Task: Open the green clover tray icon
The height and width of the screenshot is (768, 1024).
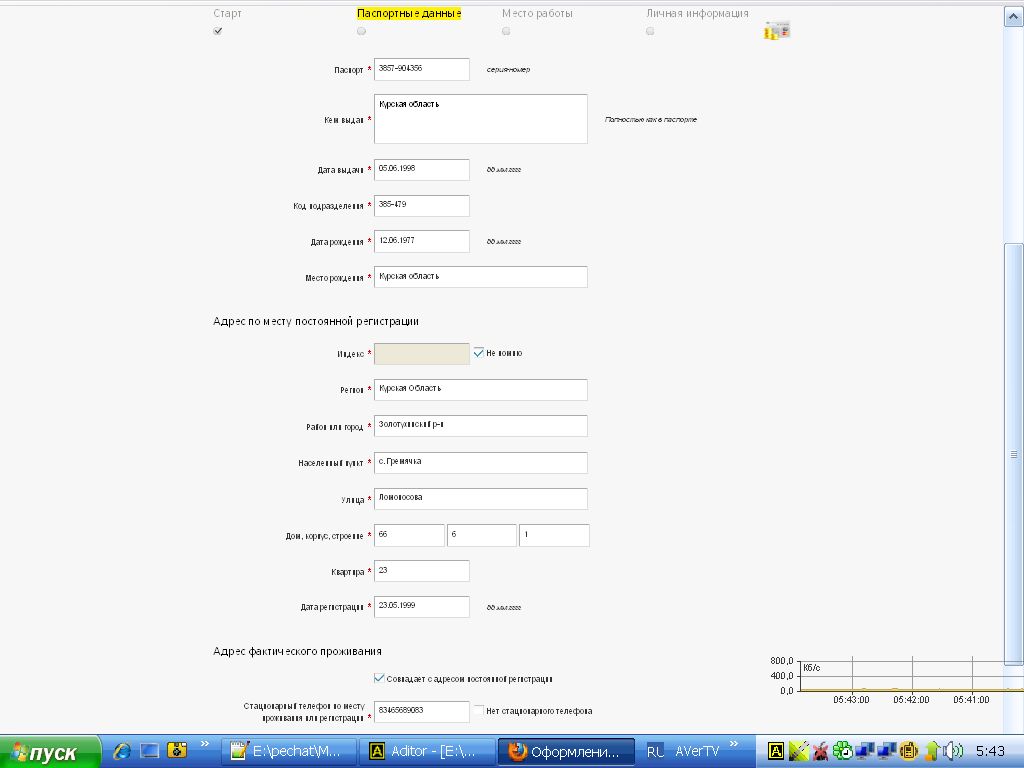Action: pyautogui.click(x=842, y=751)
